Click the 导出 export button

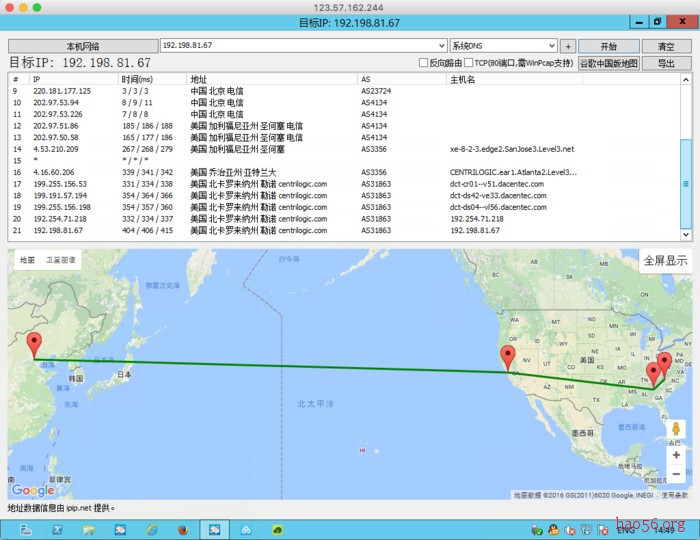[666, 63]
